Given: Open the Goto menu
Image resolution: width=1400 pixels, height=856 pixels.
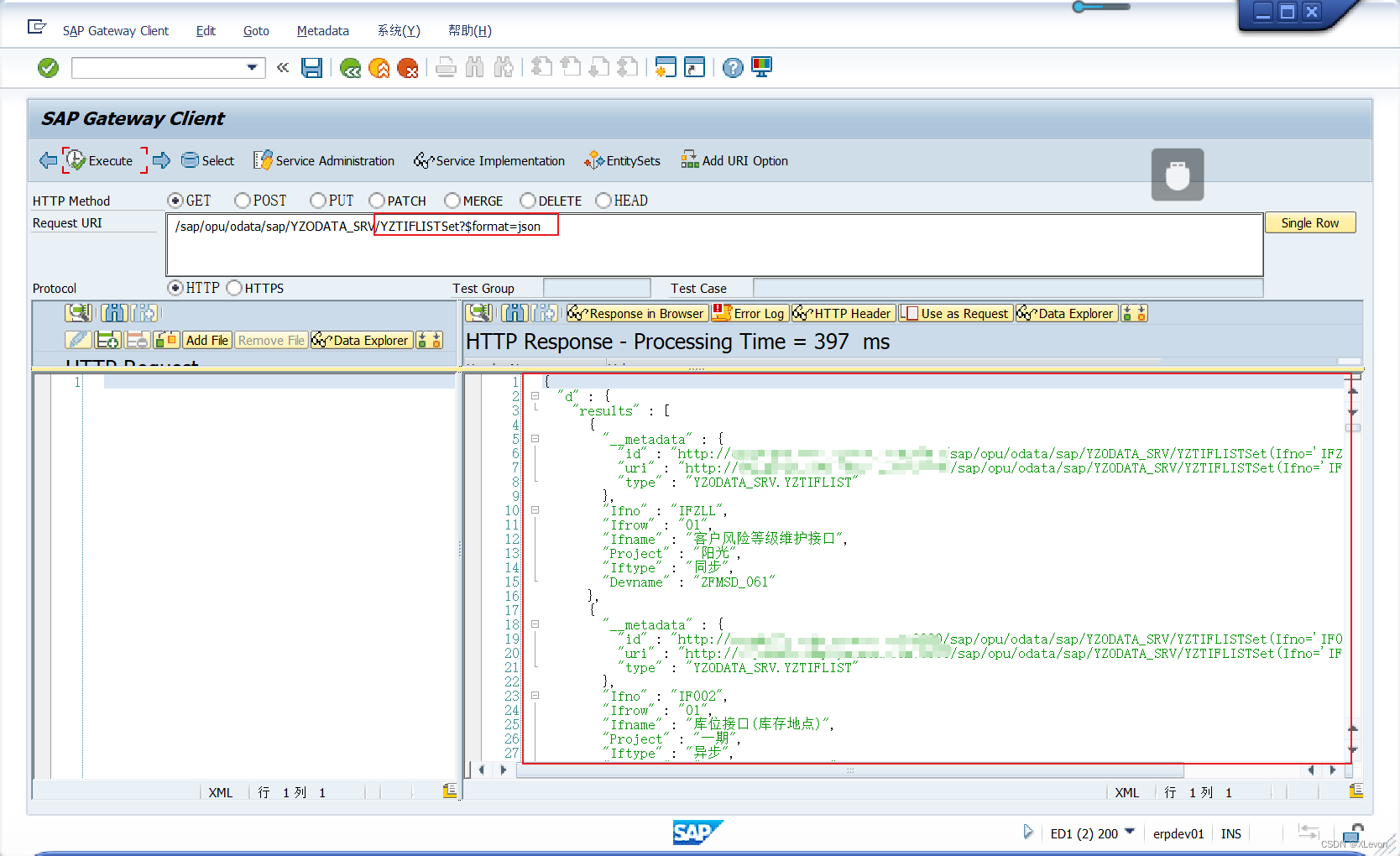Looking at the screenshot, I should [256, 31].
